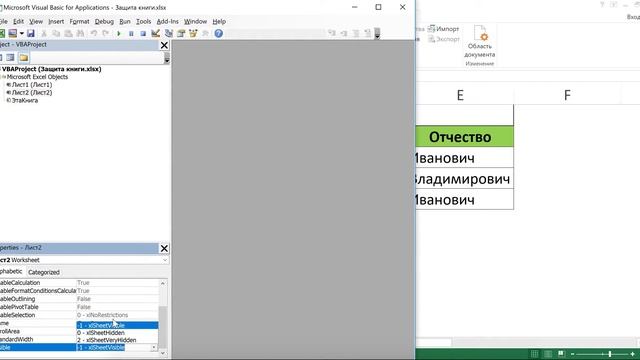Expand the Project panel toolbar overflow arrow
This screenshot has height=360, width=640.
[167, 59]
